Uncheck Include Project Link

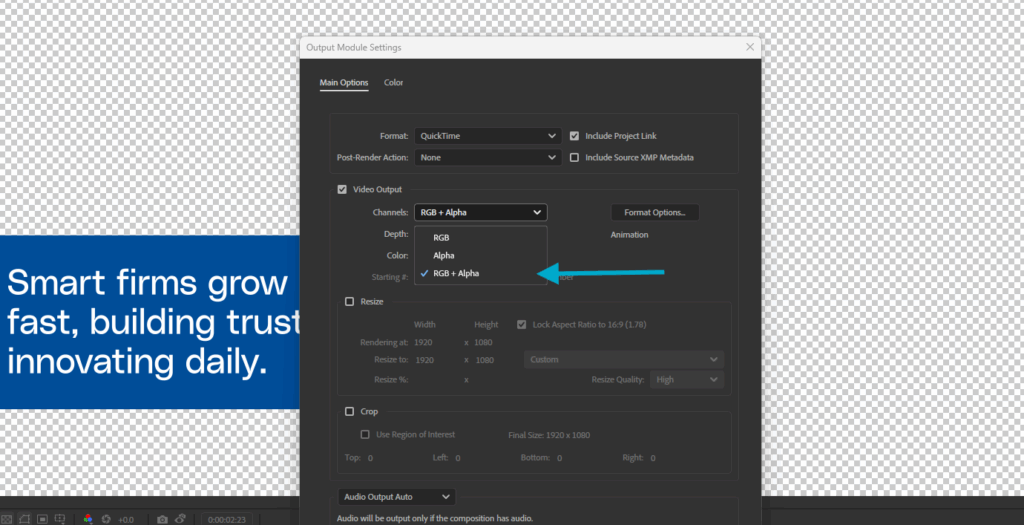pos(575,136)
